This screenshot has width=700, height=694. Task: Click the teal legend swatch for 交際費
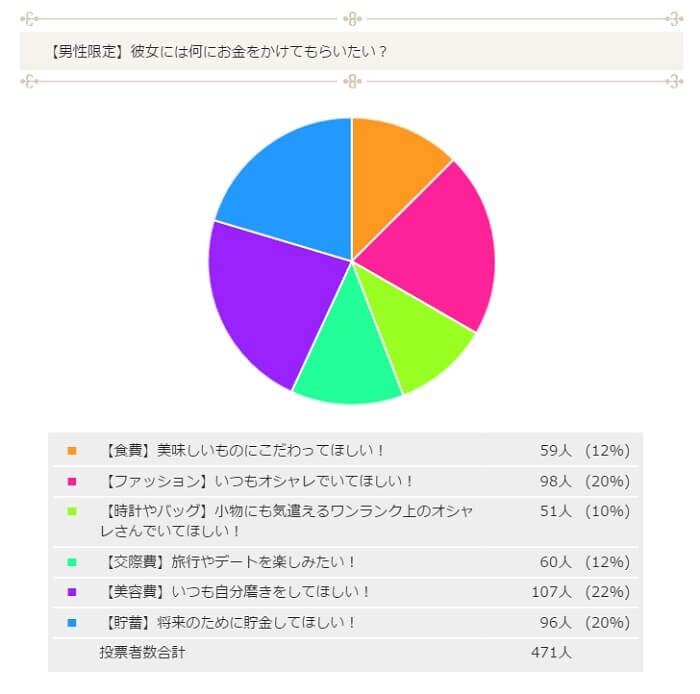(x=72, y=562)
